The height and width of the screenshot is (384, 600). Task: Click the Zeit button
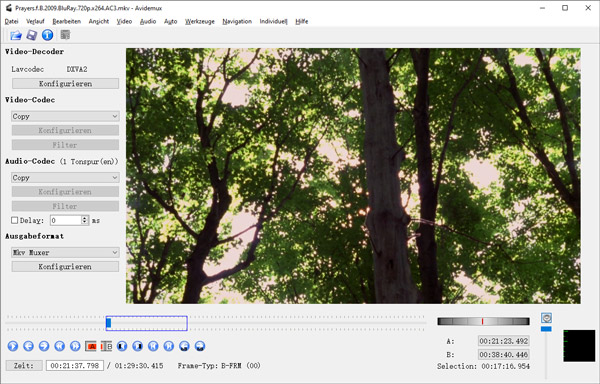pos(24,366)
